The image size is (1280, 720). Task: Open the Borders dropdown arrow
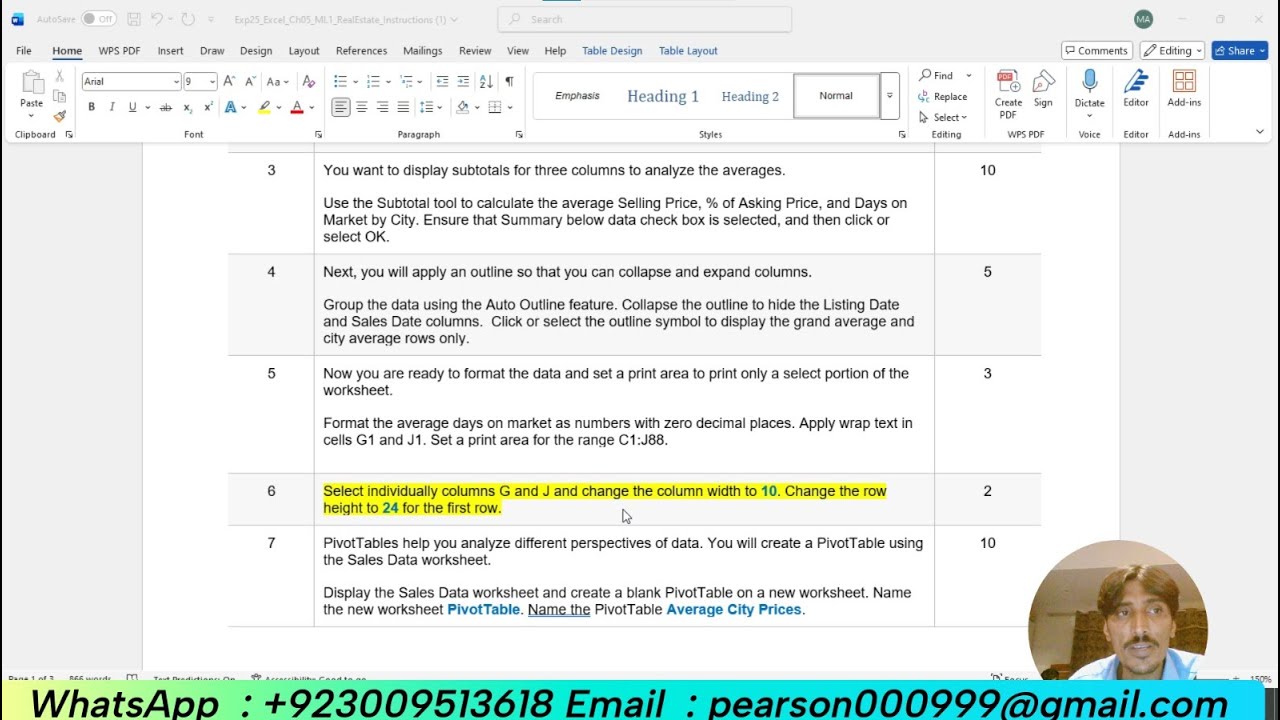510,107
